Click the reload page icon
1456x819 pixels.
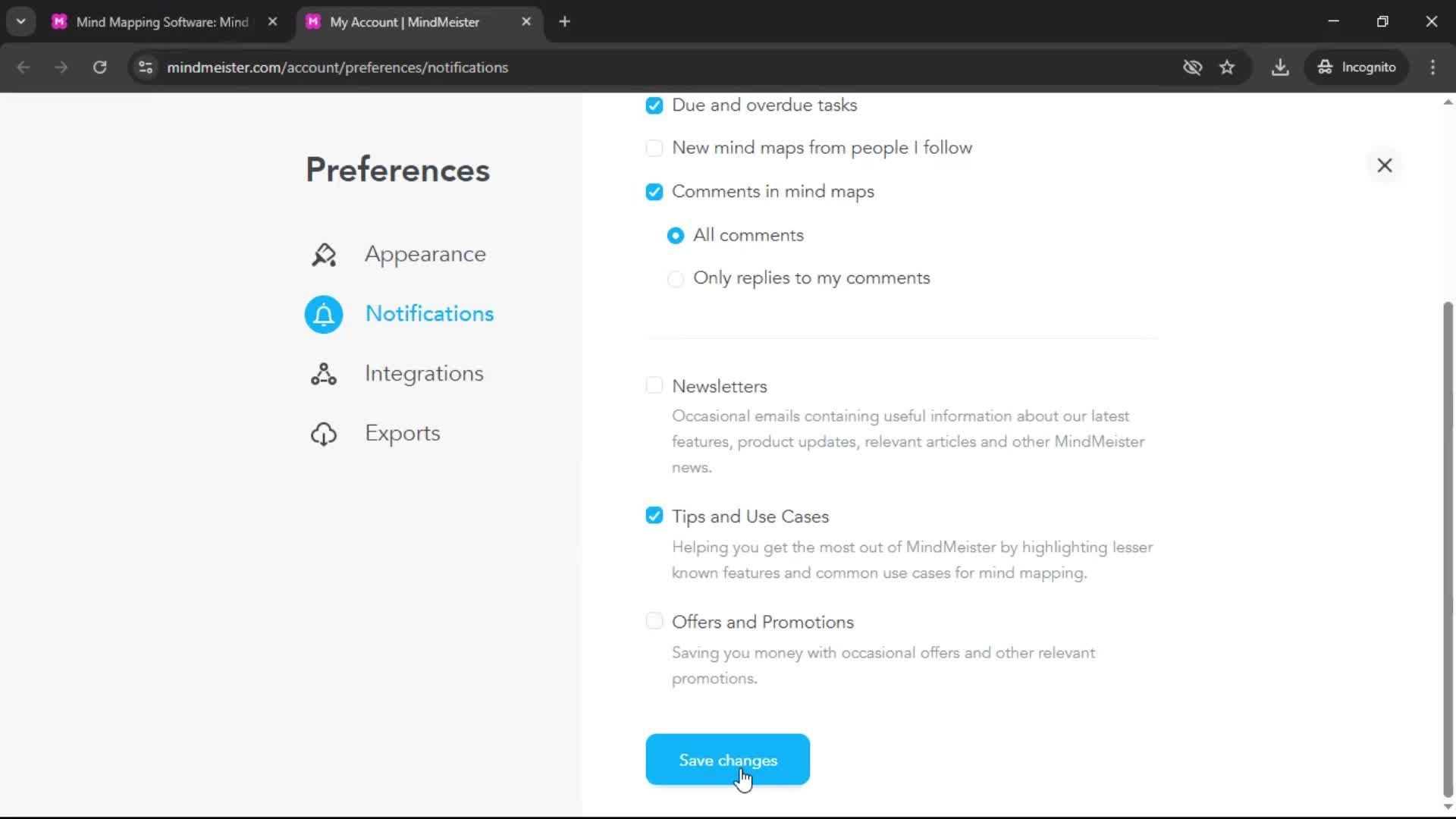coord(99,67)
